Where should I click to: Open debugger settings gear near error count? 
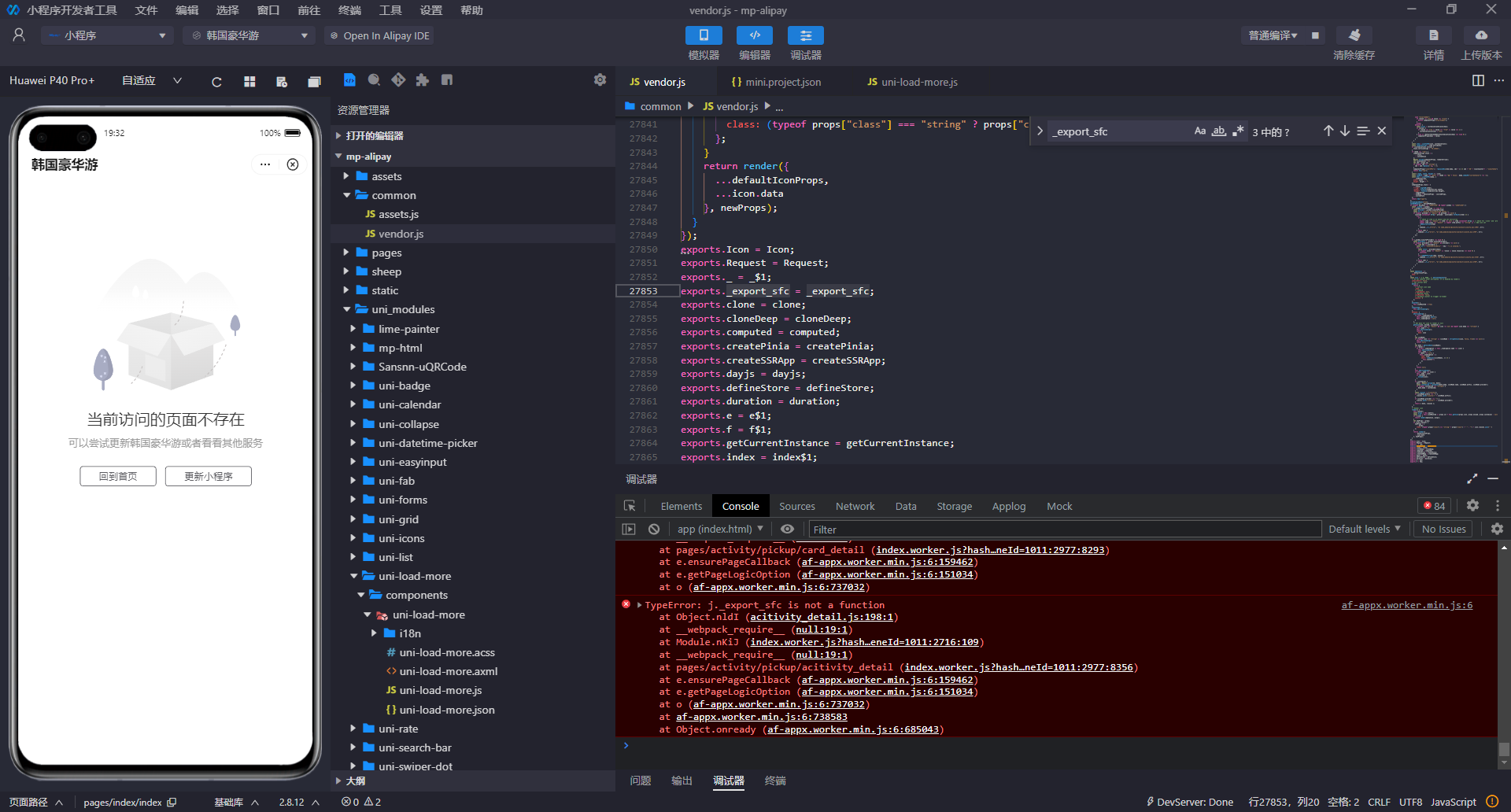(x=1472, y=505)
